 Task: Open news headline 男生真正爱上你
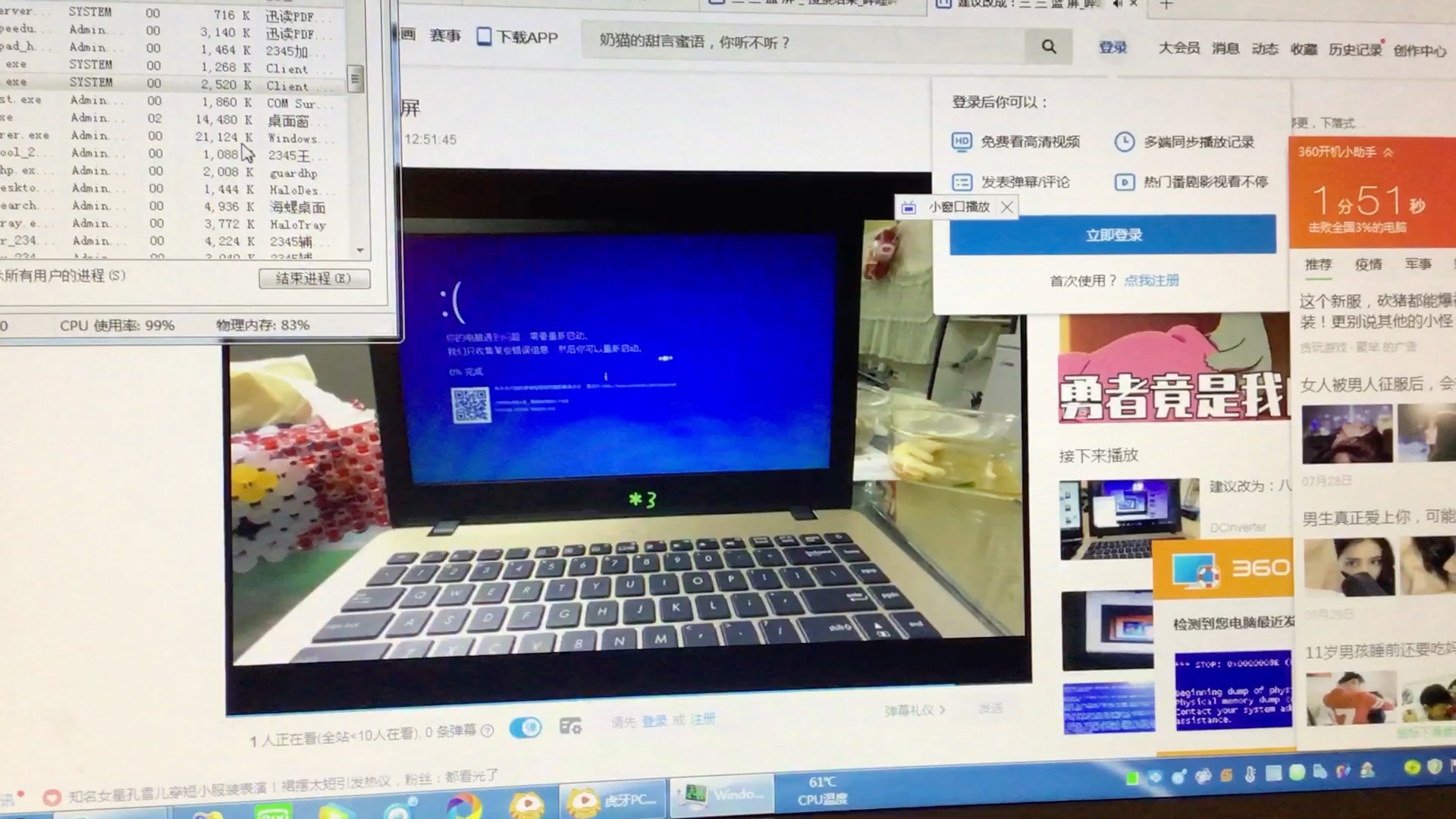click(x=1378, y=517)
